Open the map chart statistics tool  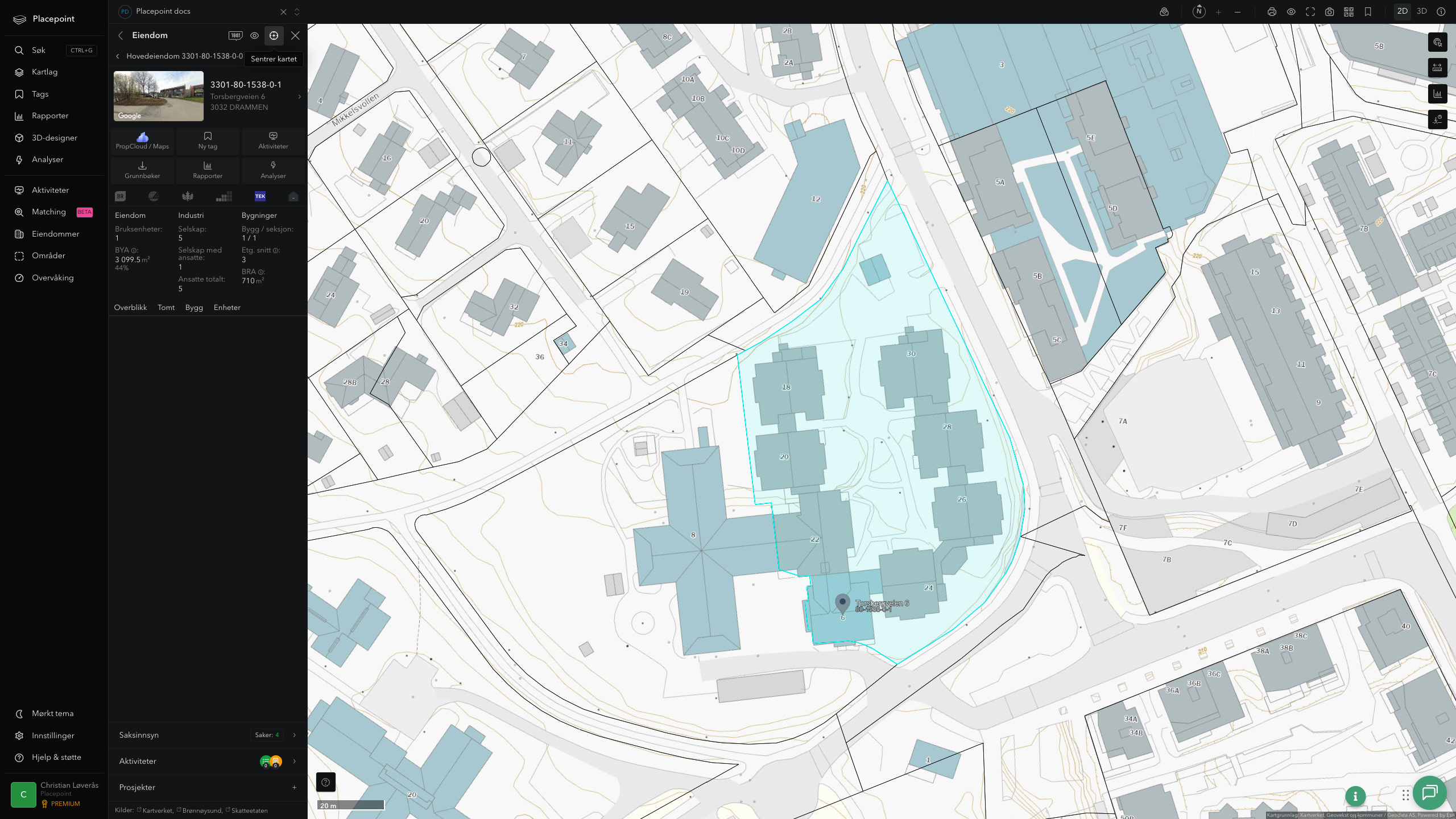click(1438, 94)
